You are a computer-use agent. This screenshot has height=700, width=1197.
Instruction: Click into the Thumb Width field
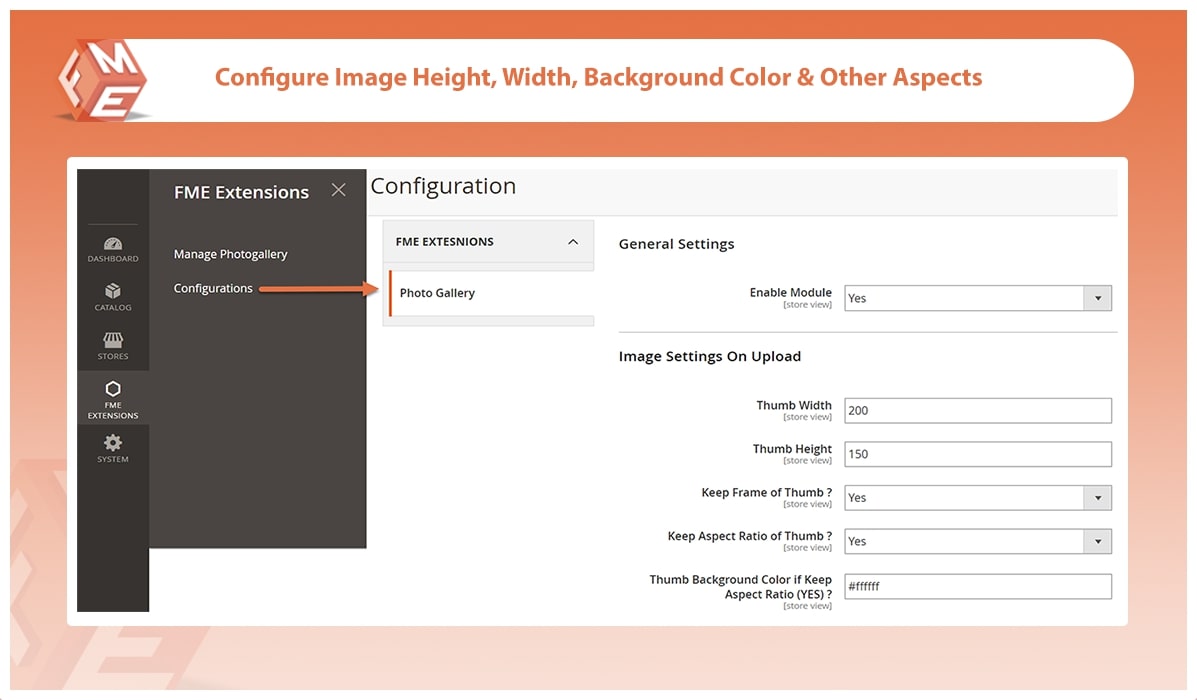click(x=977, y=410)
